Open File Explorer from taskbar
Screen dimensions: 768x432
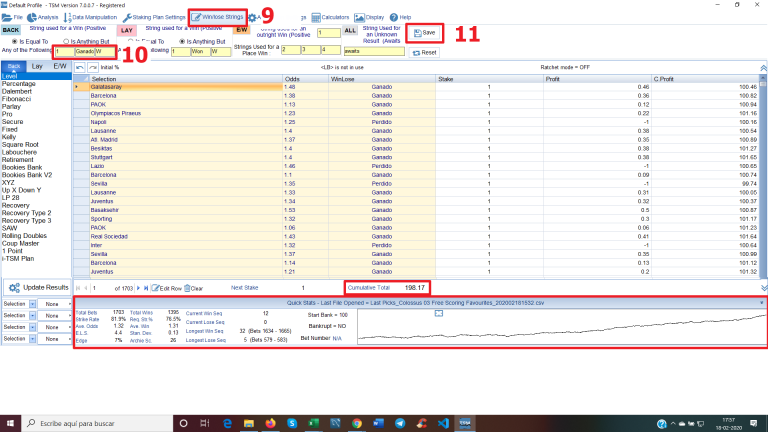pos(249,423)
